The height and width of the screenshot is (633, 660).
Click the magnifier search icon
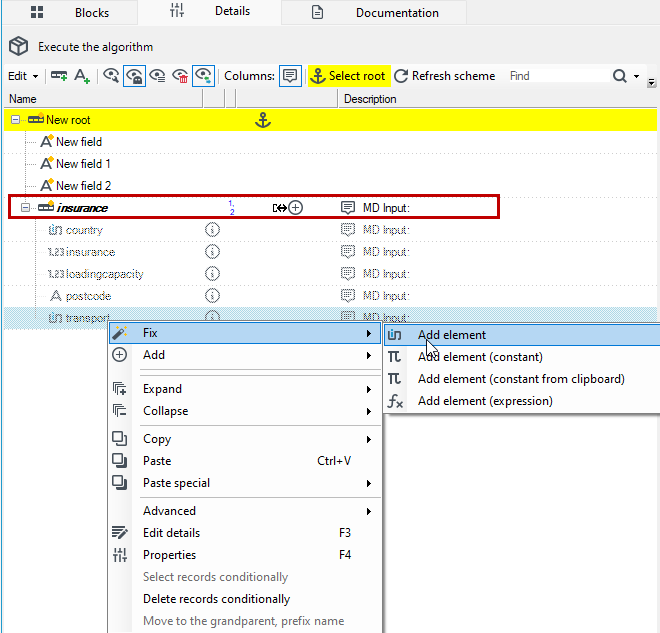[620, 76]
